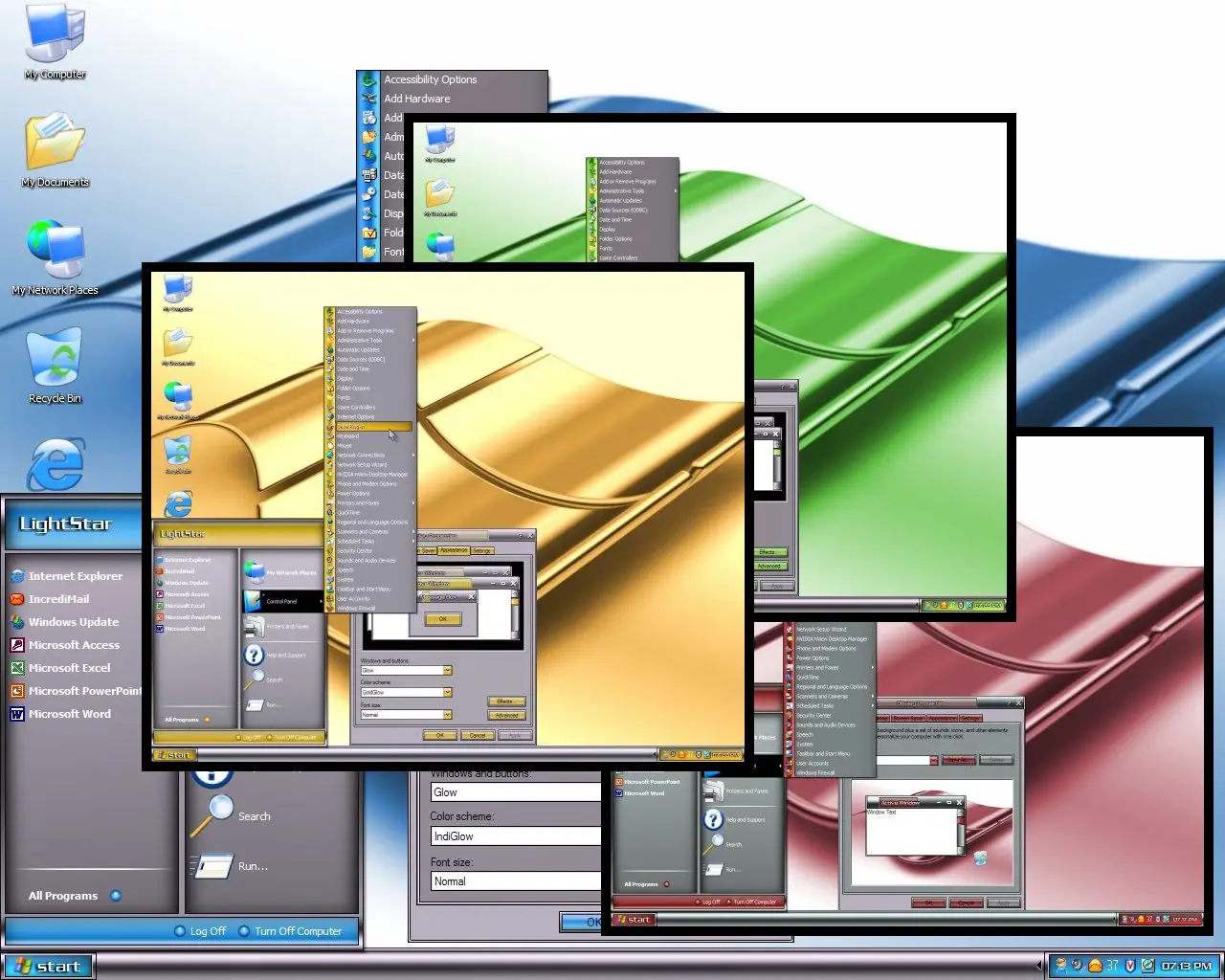Click the Windows Update icon in start menu
1225x980 pixels.
click(17, 622)
